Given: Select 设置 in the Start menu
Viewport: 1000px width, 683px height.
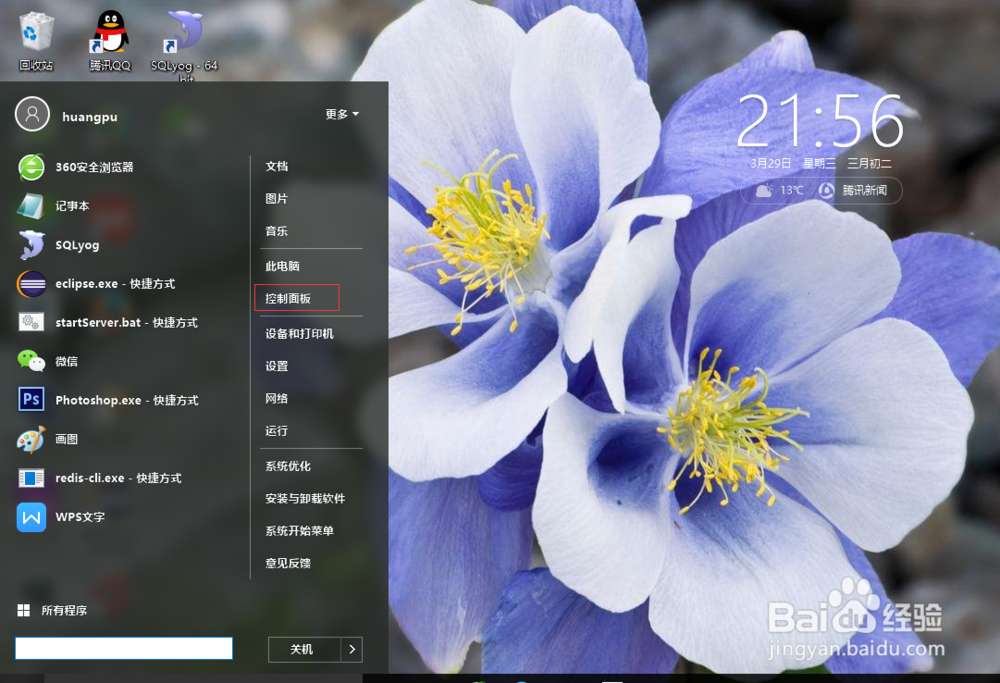Looking at the screenshot, I should pos(277,366).
